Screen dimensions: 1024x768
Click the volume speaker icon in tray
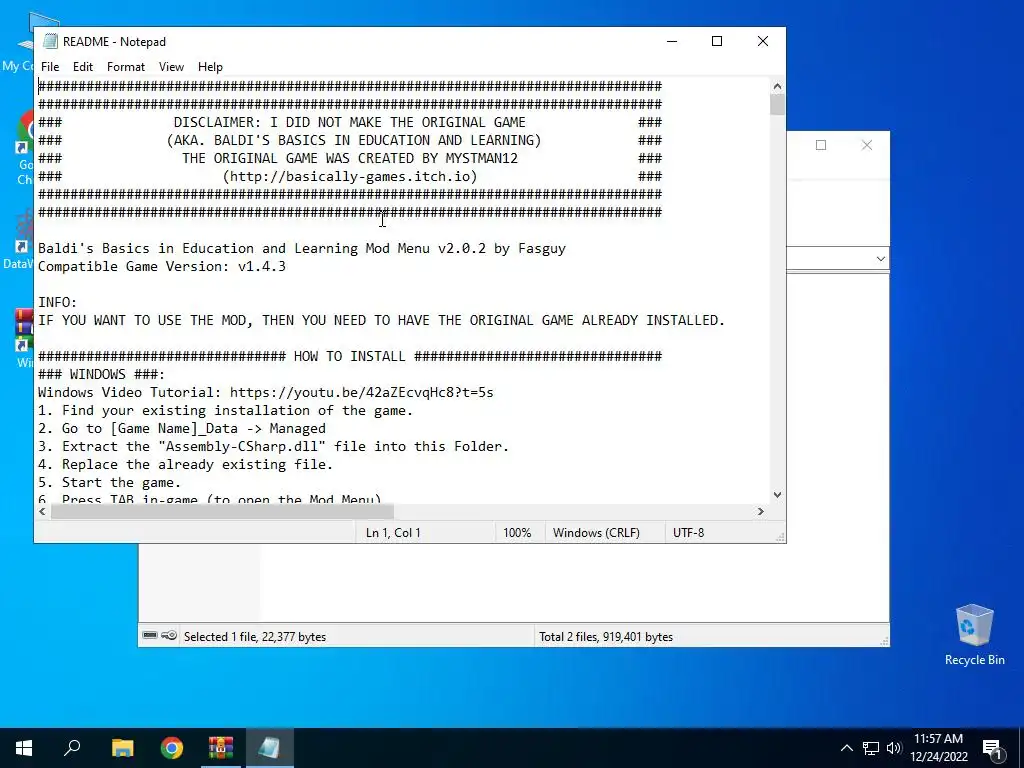pos(894,748)
